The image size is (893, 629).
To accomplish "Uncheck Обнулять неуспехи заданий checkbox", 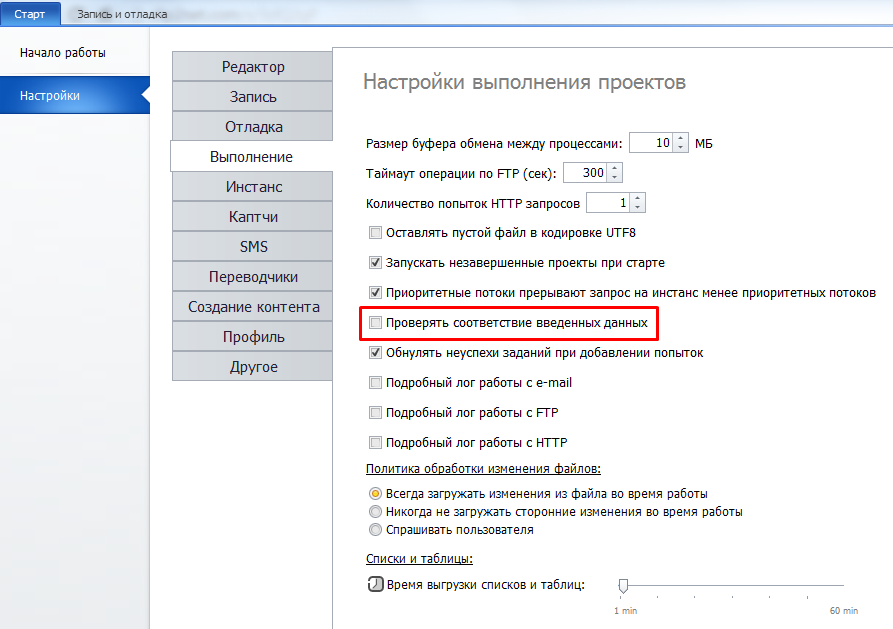I will click(375, 353).
